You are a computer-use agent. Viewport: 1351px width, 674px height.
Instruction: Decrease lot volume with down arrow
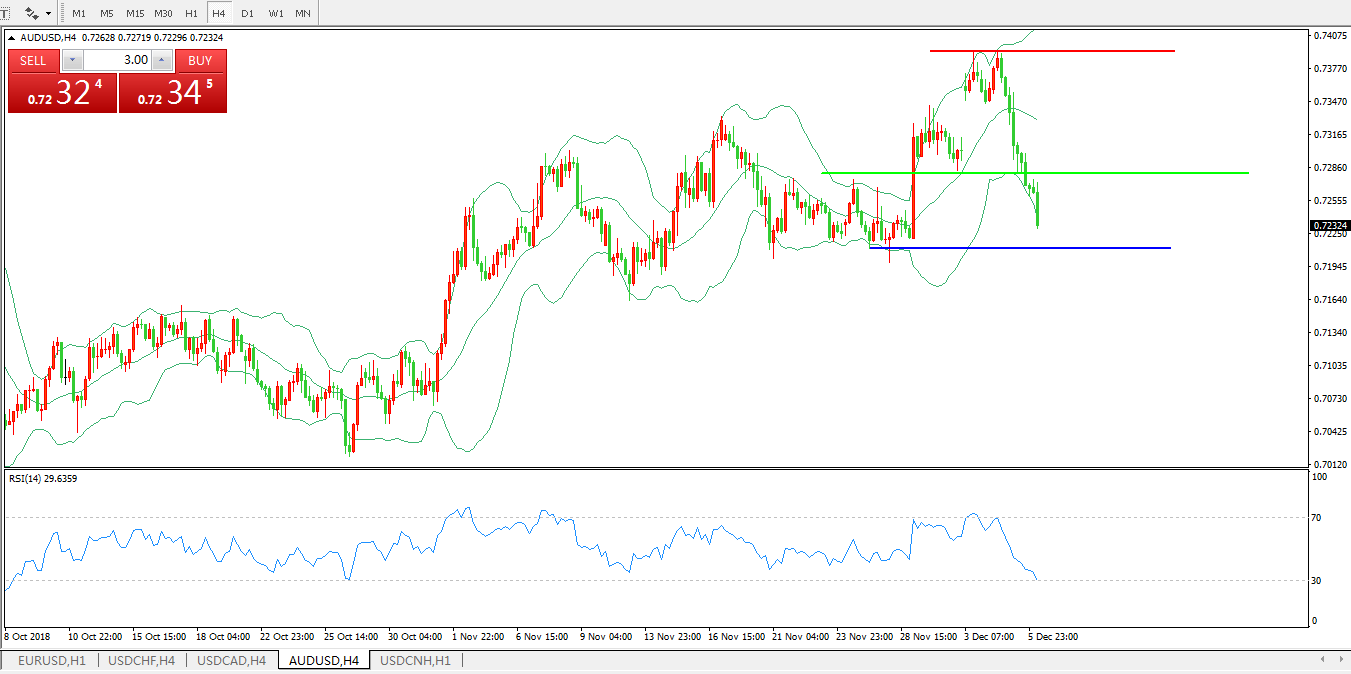[72, 60]
